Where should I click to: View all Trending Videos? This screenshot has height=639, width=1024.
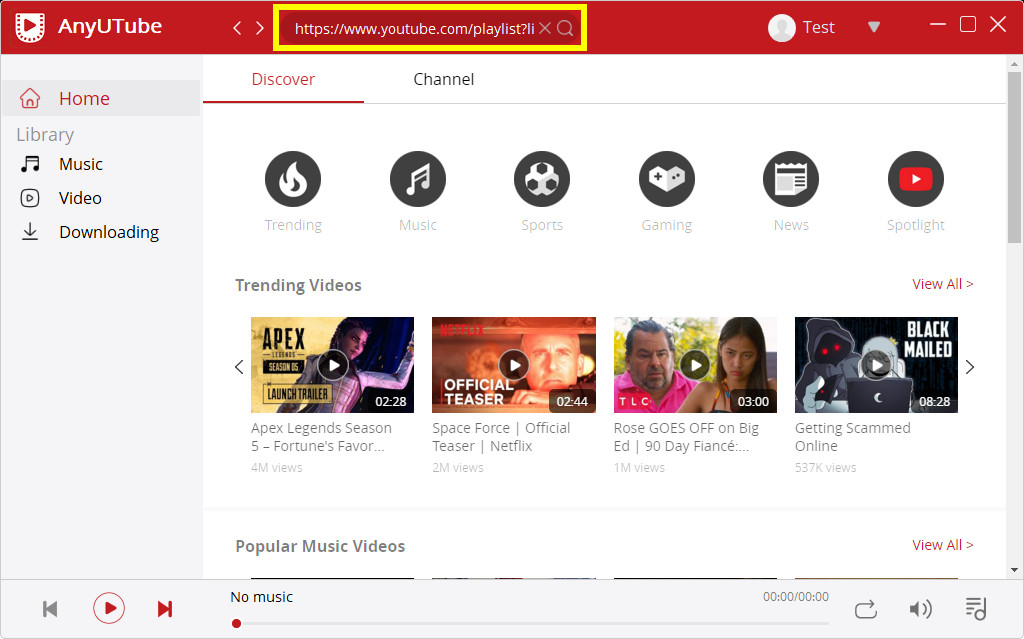coord(942,284)
